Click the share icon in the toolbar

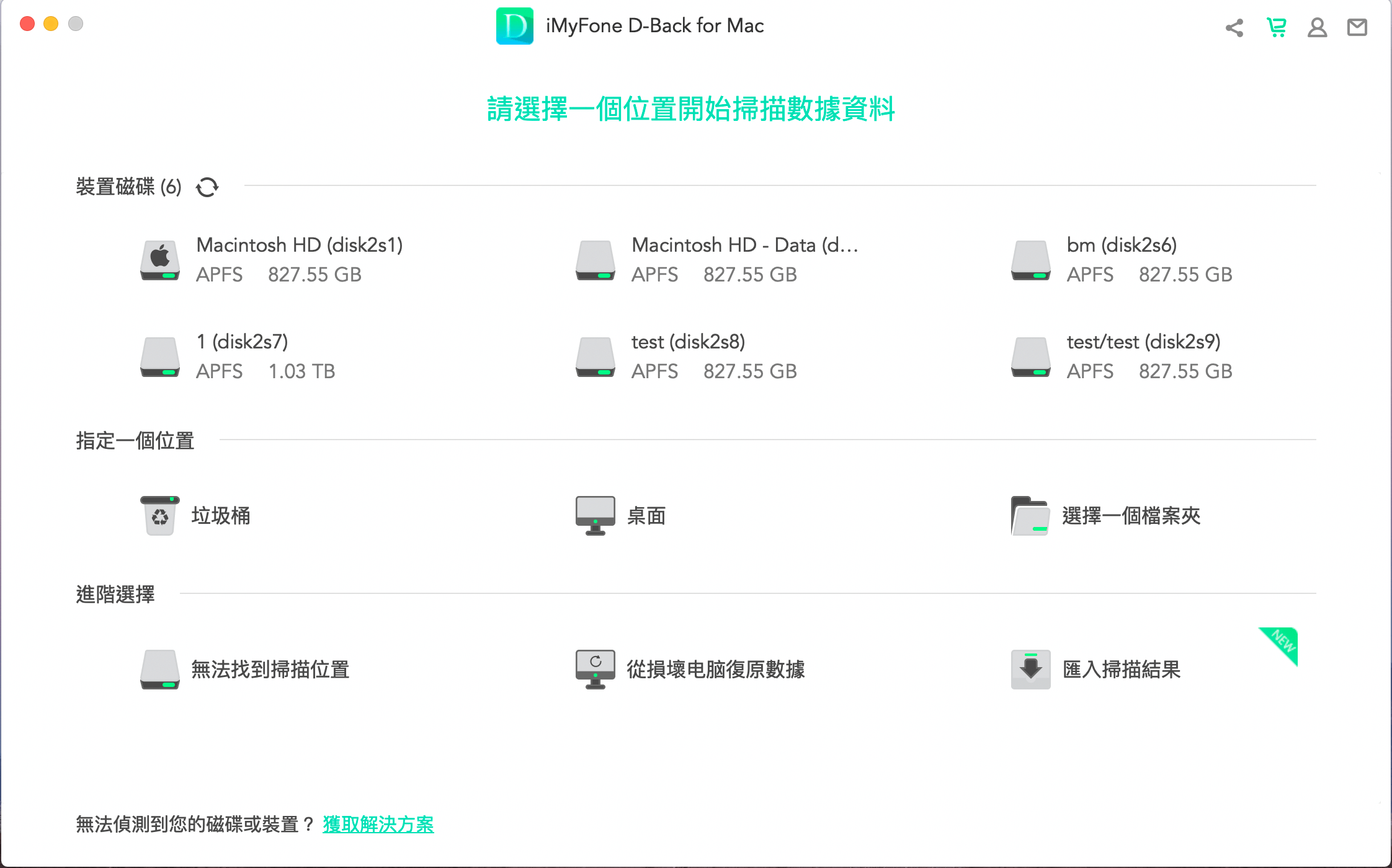pos(1233,27)
